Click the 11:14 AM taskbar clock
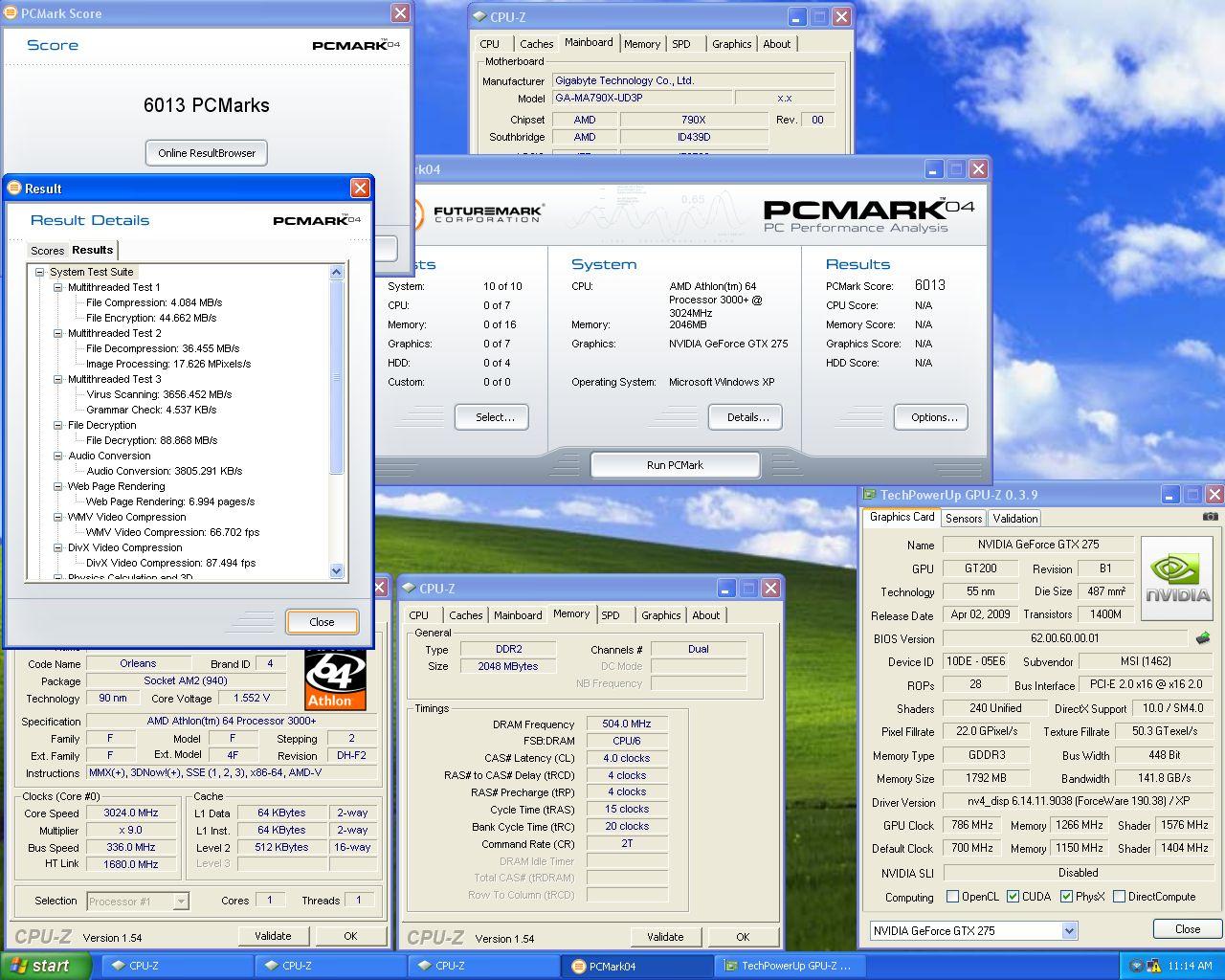The height and width of the screenshot is (980, 1225). (x=1191, y=967)
